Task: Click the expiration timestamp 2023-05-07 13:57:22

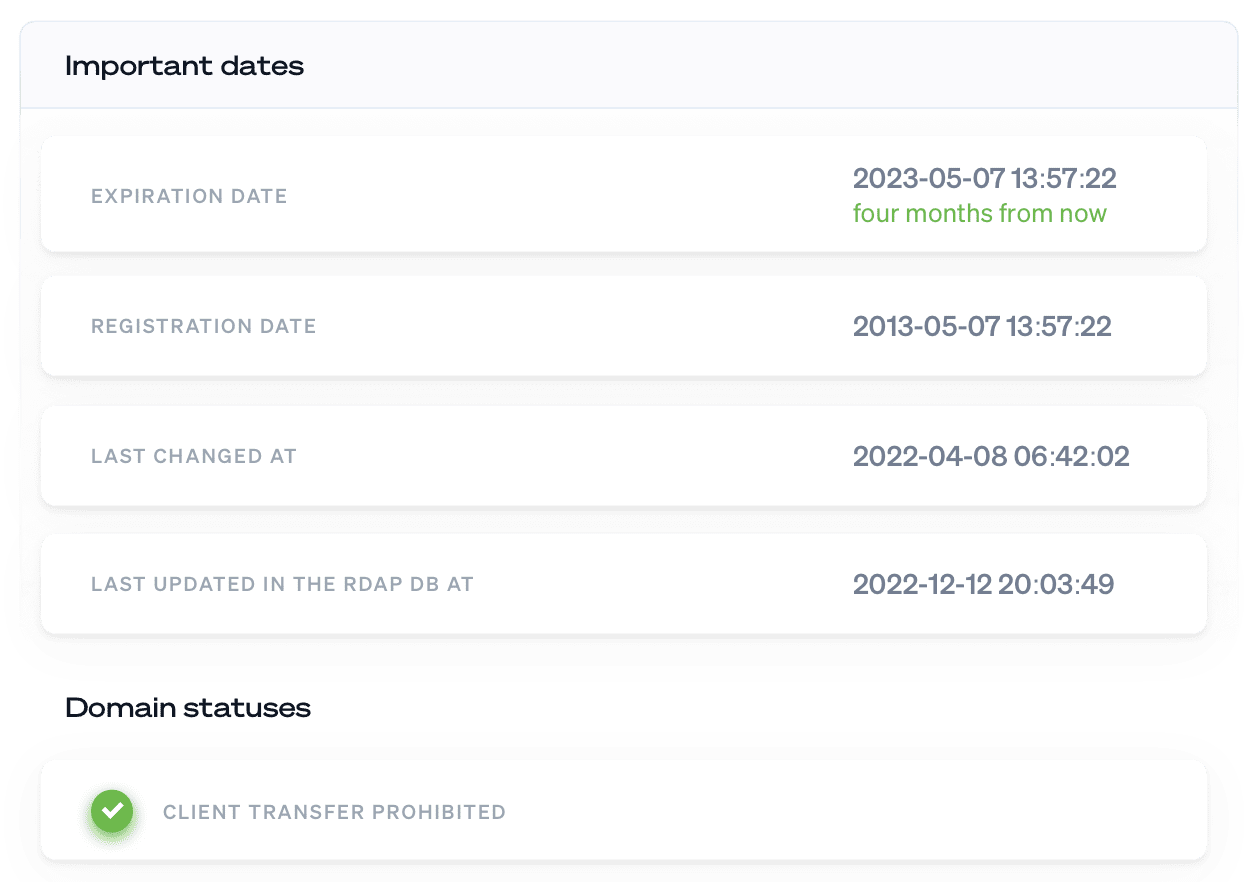Action: tap(984, 179)
